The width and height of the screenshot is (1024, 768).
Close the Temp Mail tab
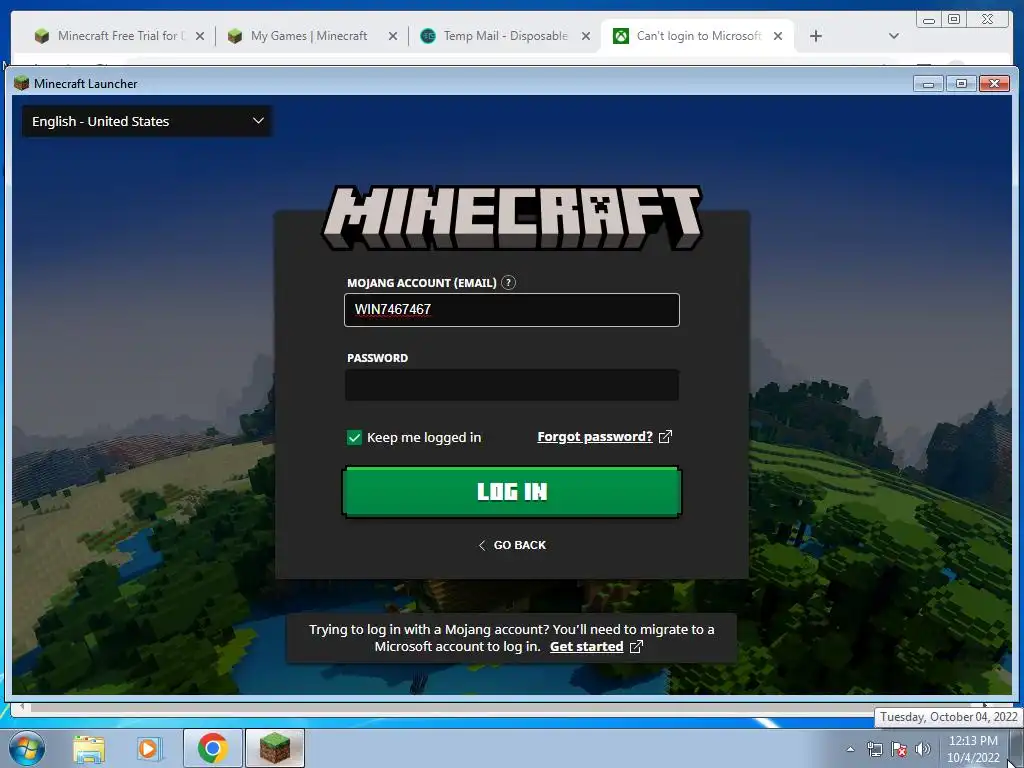(x=586, y=36)
